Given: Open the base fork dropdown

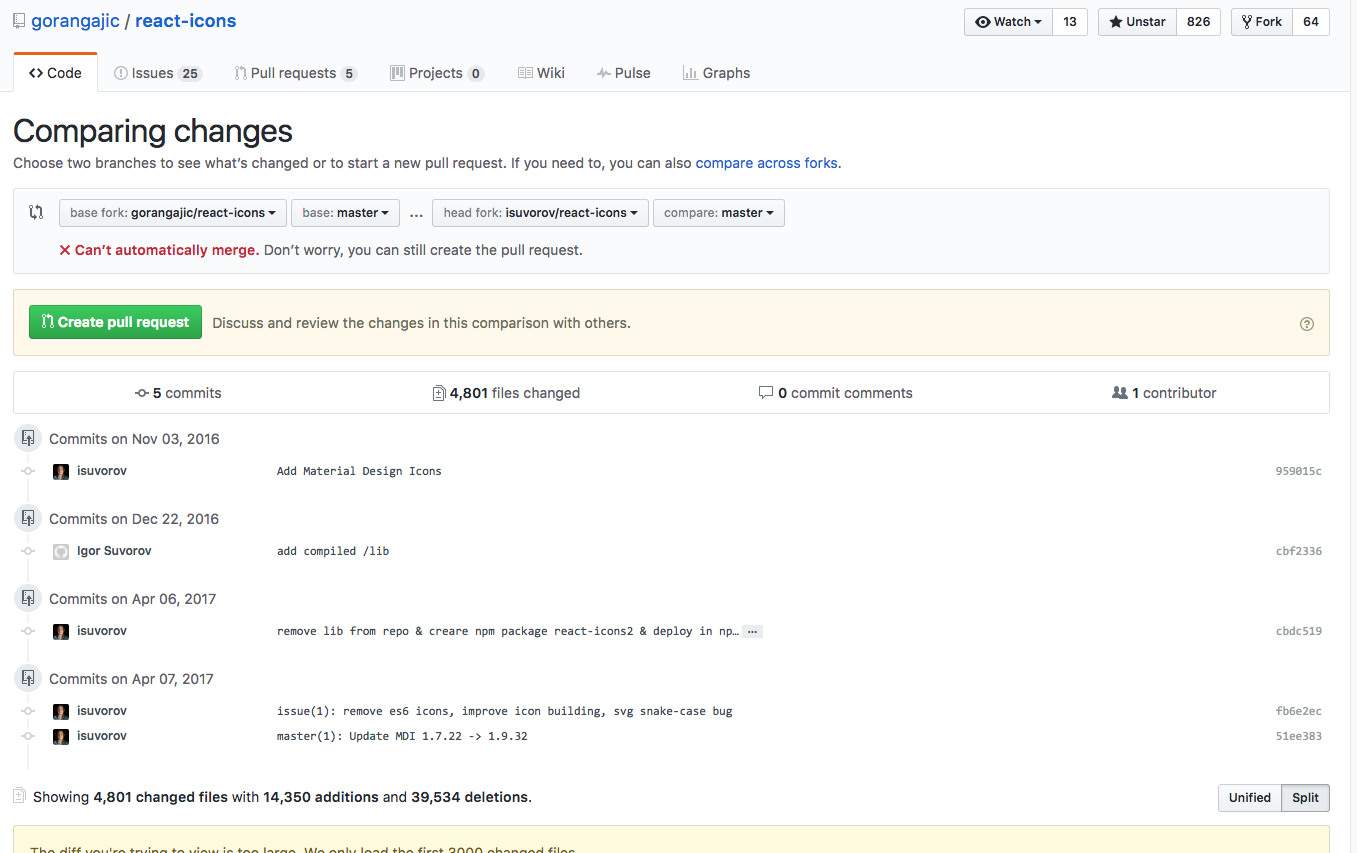Looking at the screenshot, I should 173,213.
